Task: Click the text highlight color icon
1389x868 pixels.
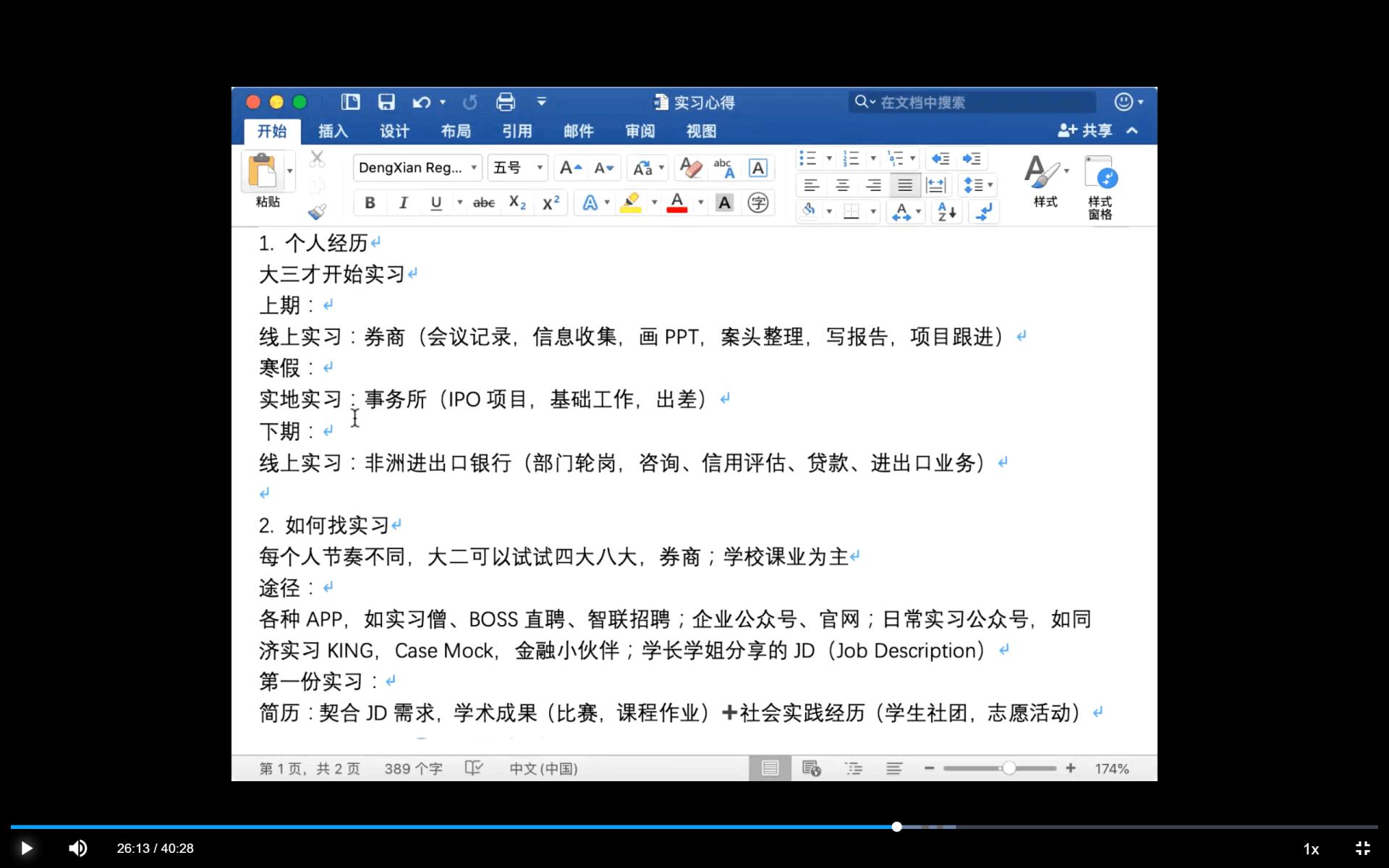Action: (x=630, y=203)
